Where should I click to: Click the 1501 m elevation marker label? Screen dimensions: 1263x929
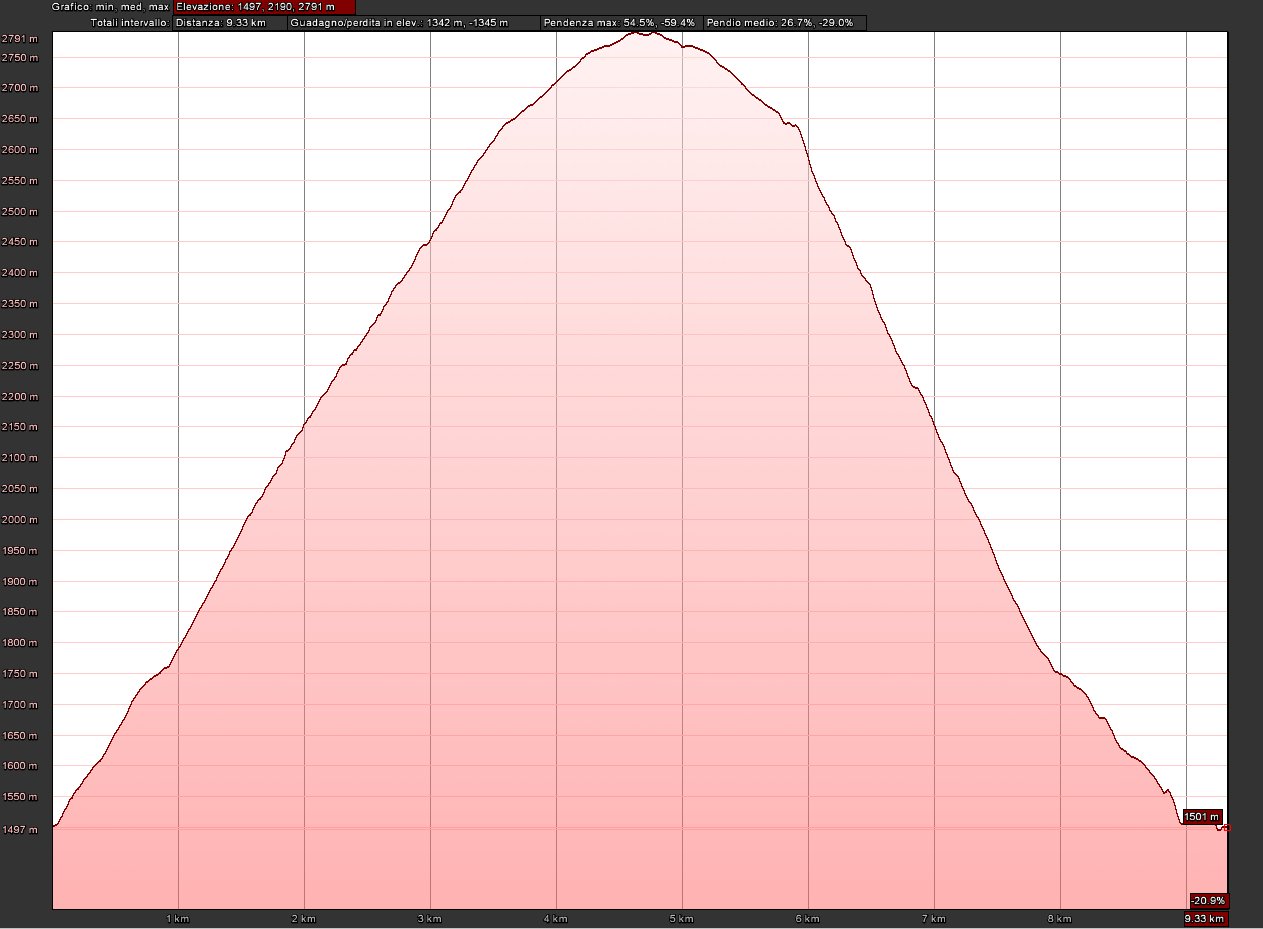coord(1202,816)
